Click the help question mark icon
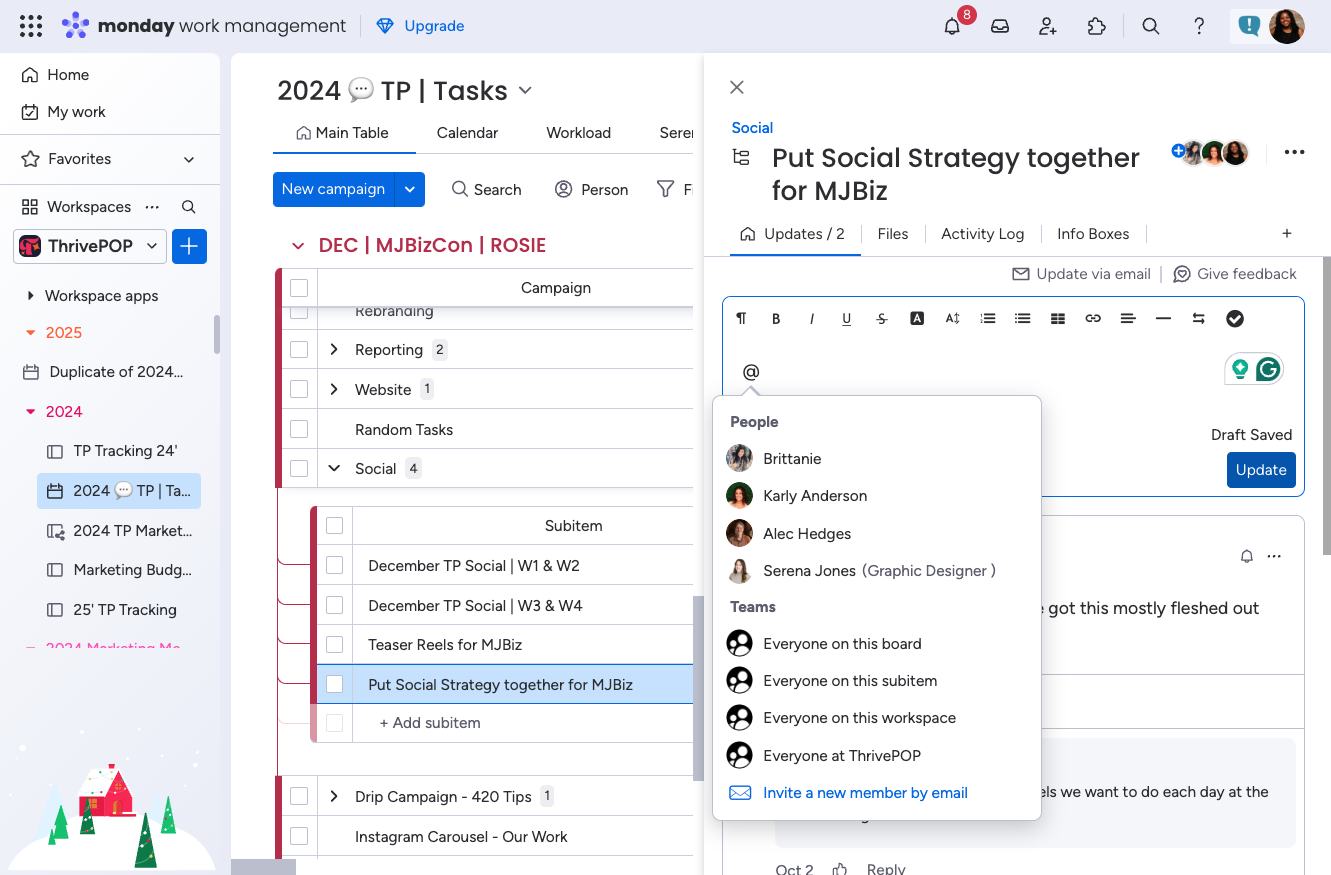 click(1199, 27)
